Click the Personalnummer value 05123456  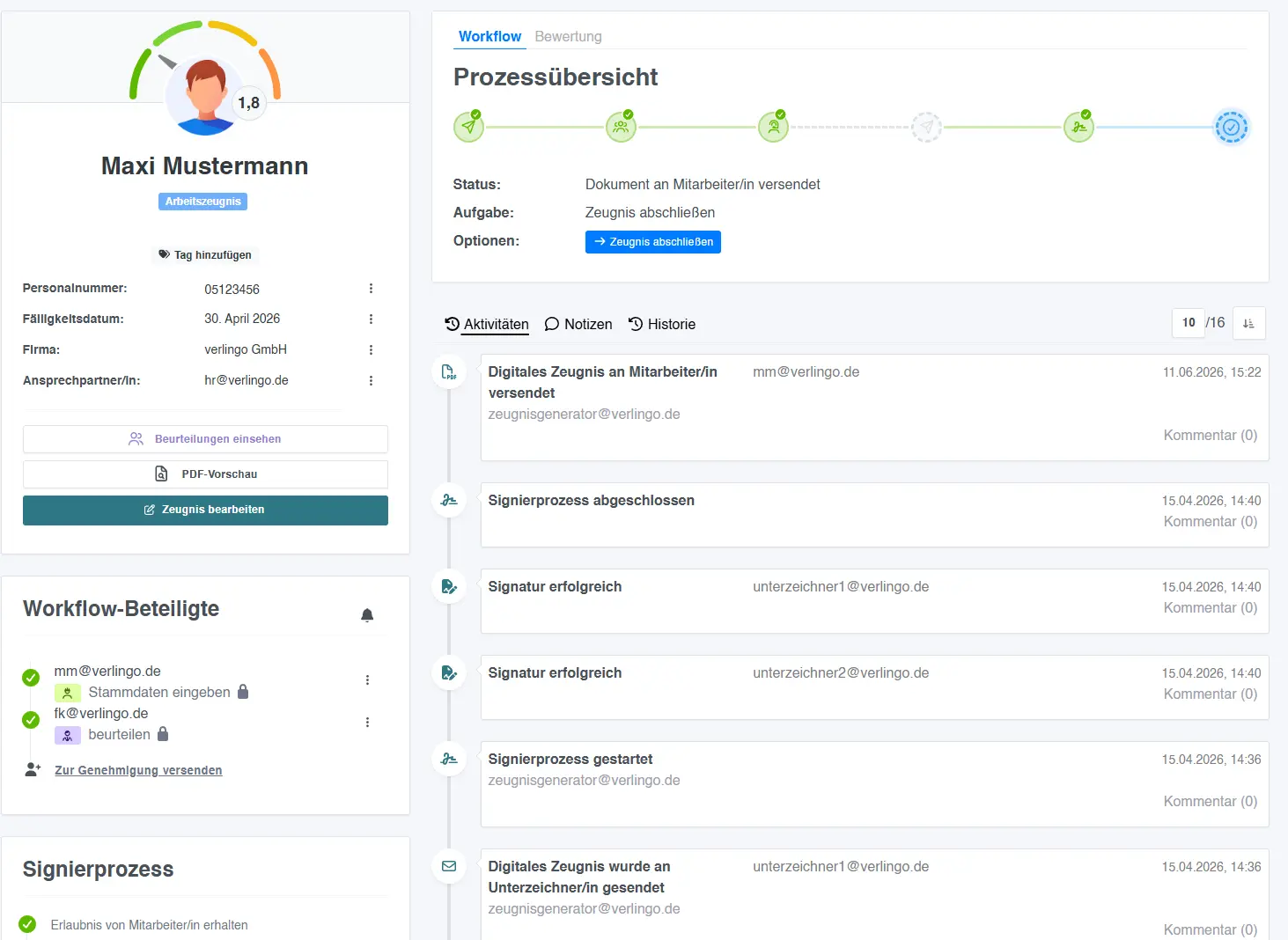[x=232, y=290]
